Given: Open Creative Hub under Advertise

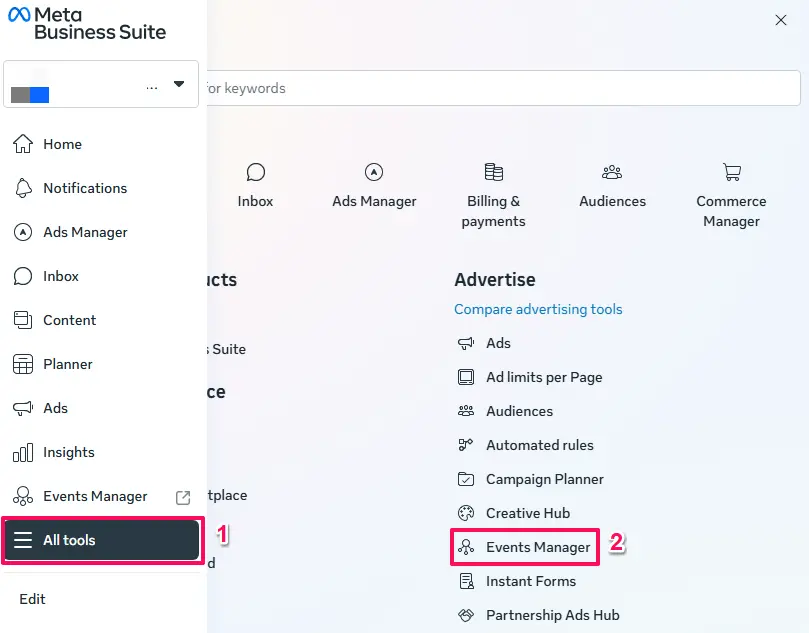Looking at the screenshot, I should [527, 513].
